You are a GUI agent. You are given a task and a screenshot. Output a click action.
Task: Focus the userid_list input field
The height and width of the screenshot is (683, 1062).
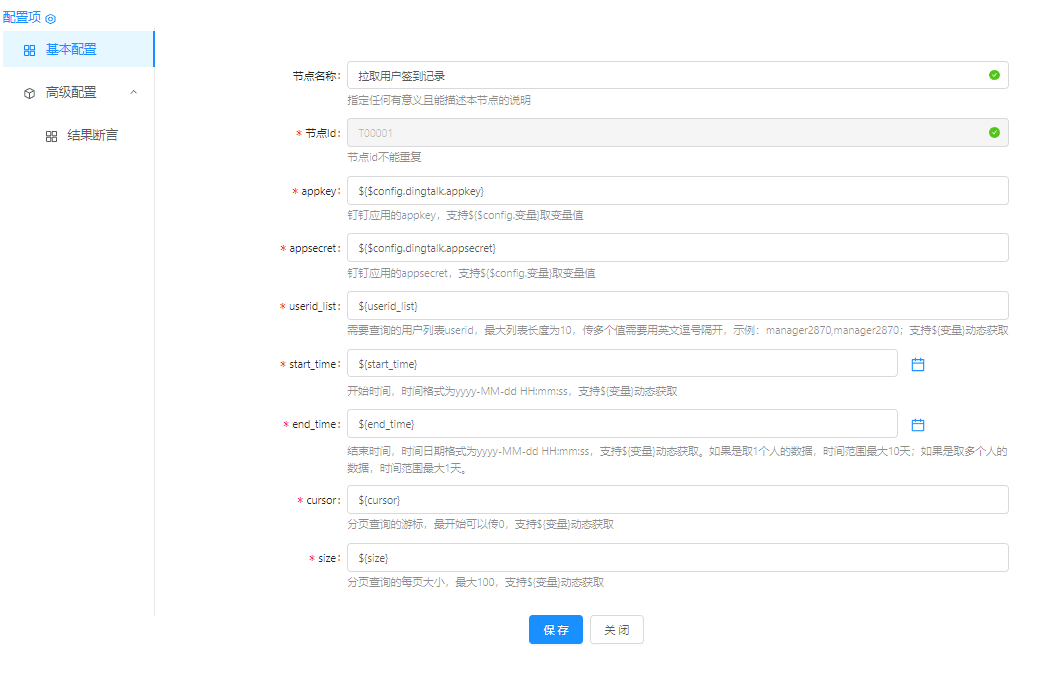pos(676,306)
